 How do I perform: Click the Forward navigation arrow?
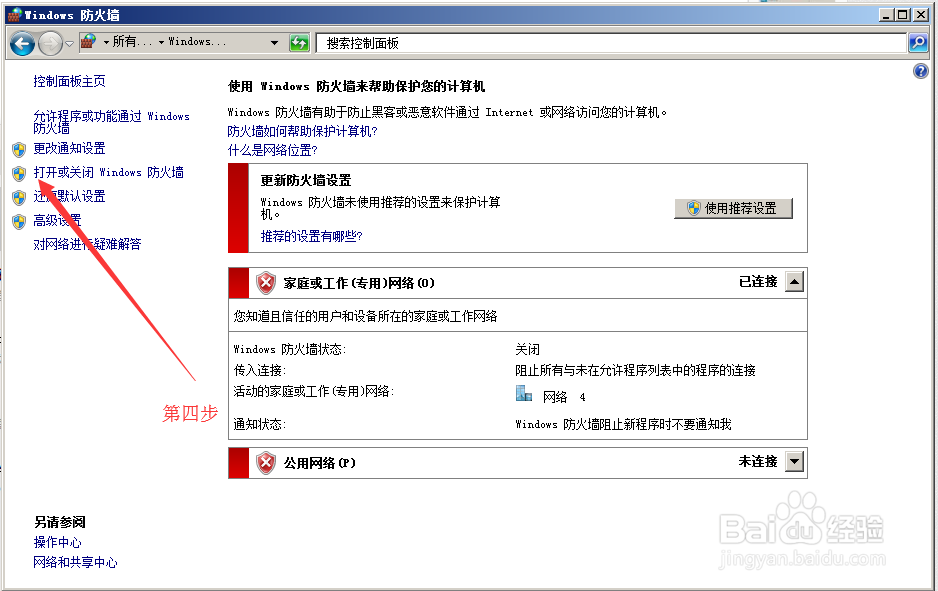point(50,43)
